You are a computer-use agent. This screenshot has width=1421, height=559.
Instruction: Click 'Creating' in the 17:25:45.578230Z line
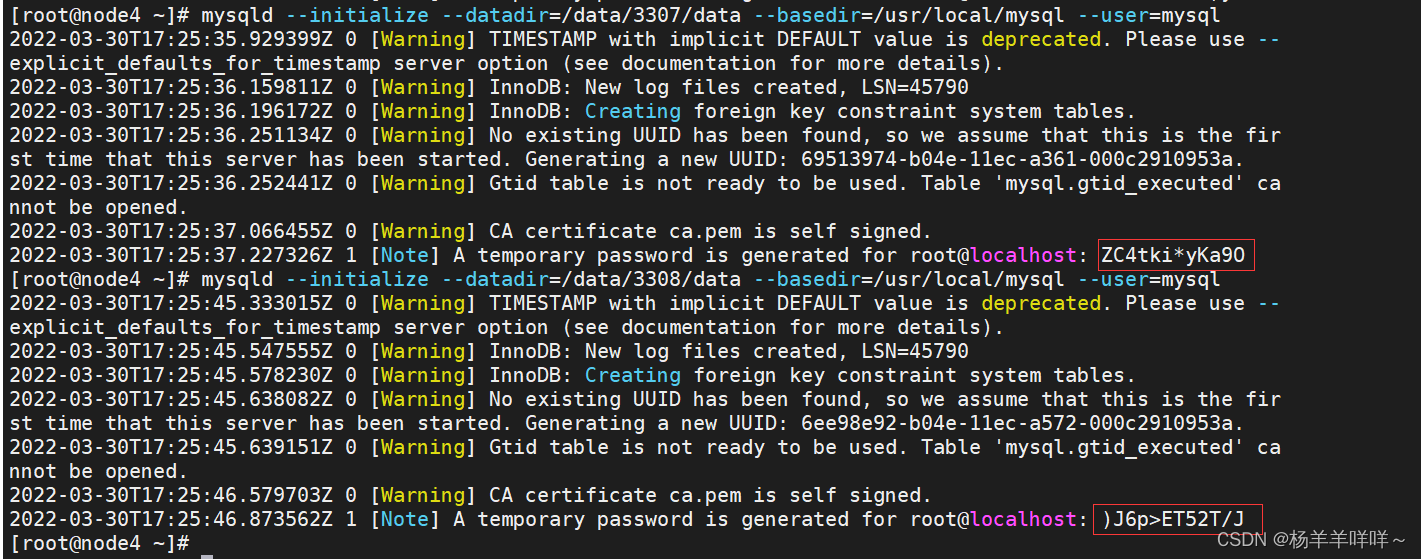click(633, 376)
